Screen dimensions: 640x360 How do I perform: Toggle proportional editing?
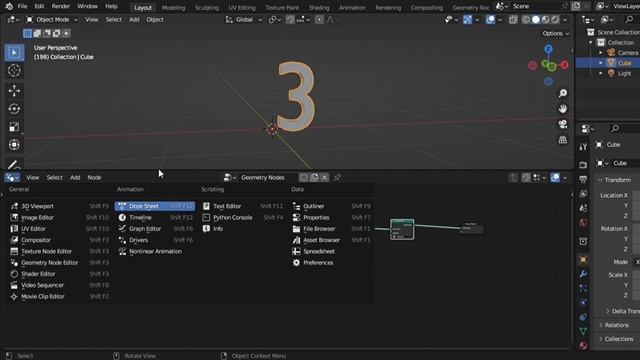[x=319, y=20]
